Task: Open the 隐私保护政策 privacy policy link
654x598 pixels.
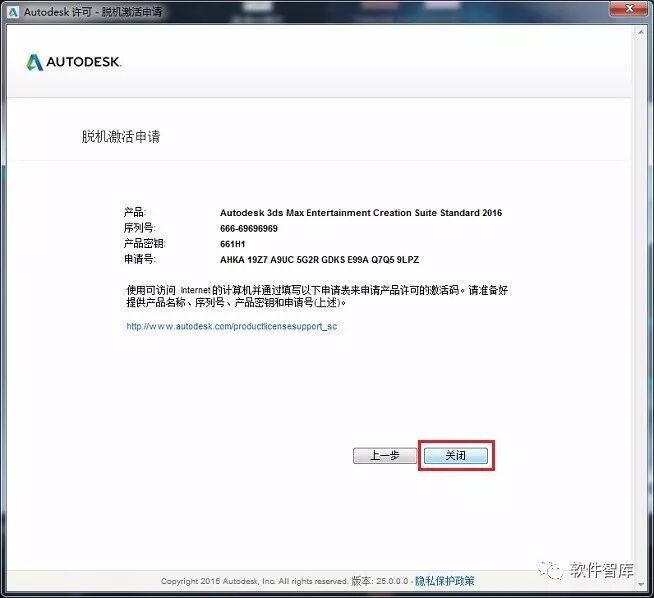Action: (x=444, y=581)
